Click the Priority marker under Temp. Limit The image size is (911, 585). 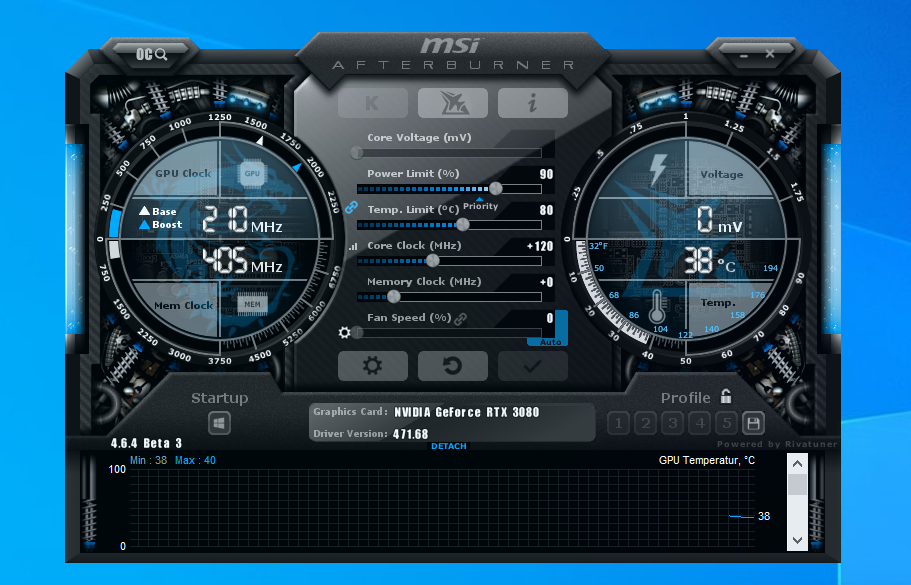click(480, 205)
